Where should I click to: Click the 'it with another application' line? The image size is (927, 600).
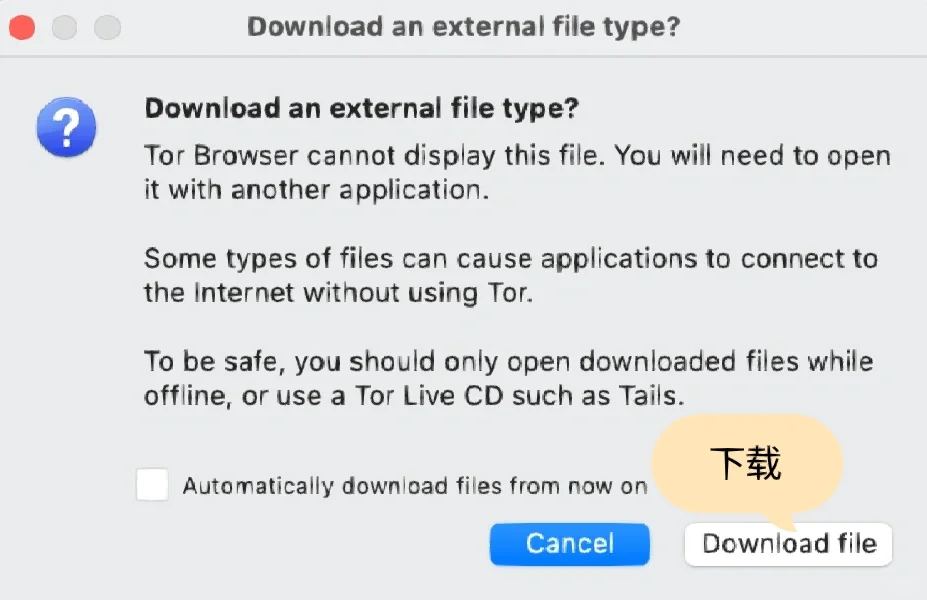pos(316,190)
